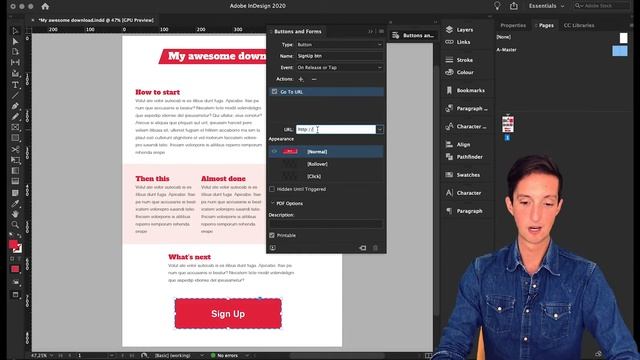Click the Name field containing SignUp btn
This screenshot has width=640, height=360.
point(340,56)
